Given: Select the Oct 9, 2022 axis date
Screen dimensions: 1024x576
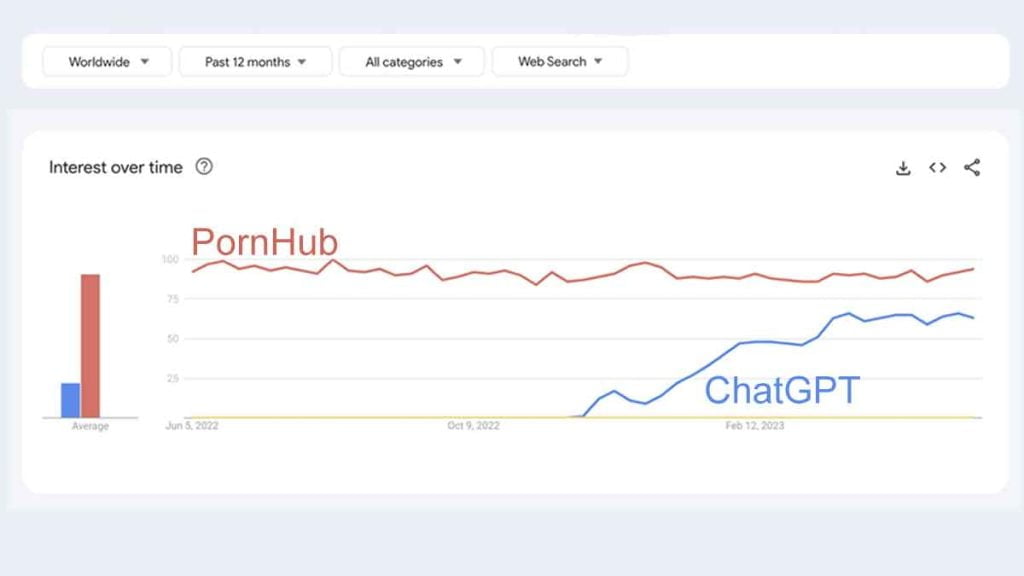Looking at the screenshot, I should (x=473, y=426).
